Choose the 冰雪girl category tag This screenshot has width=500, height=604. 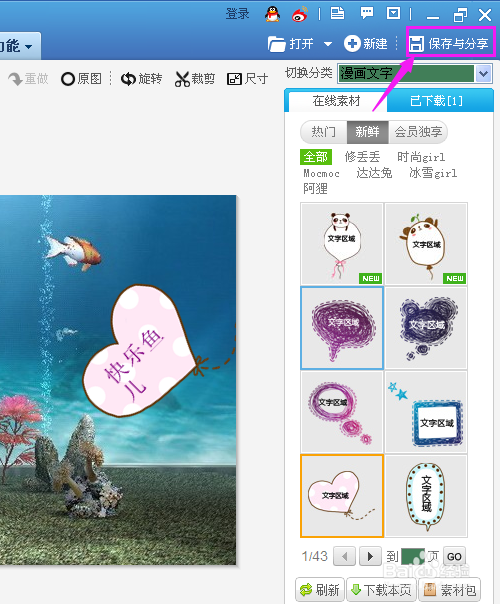[433, 173]
